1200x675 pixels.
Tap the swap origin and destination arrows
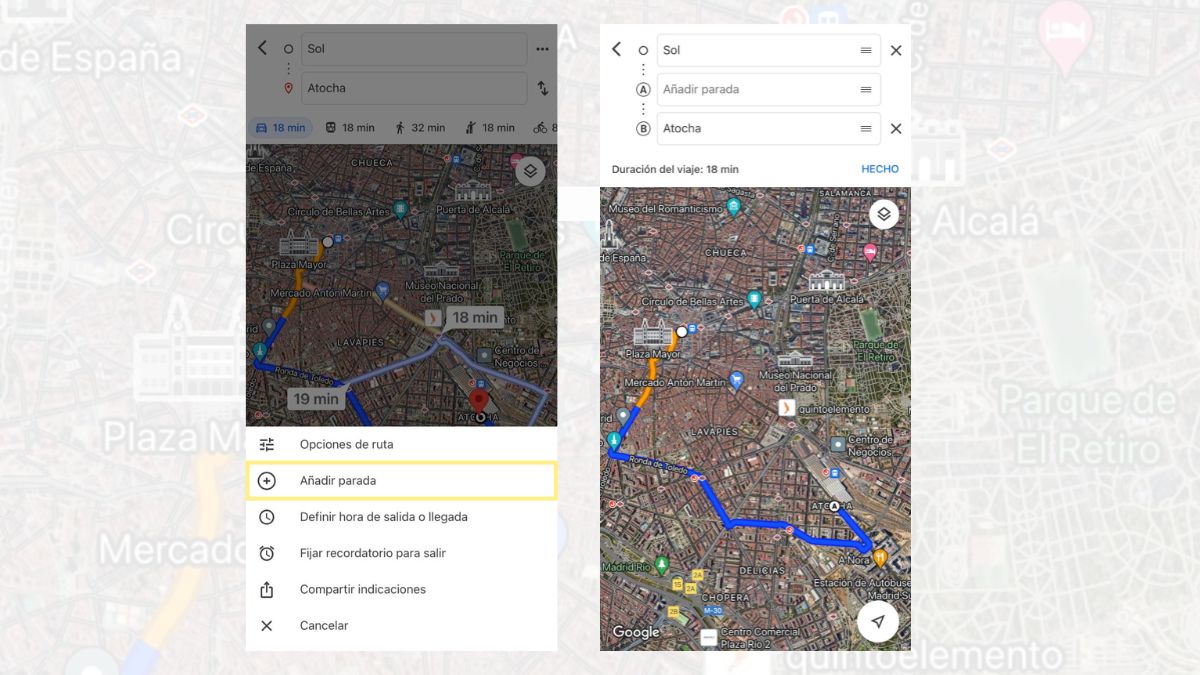[543, 88]
